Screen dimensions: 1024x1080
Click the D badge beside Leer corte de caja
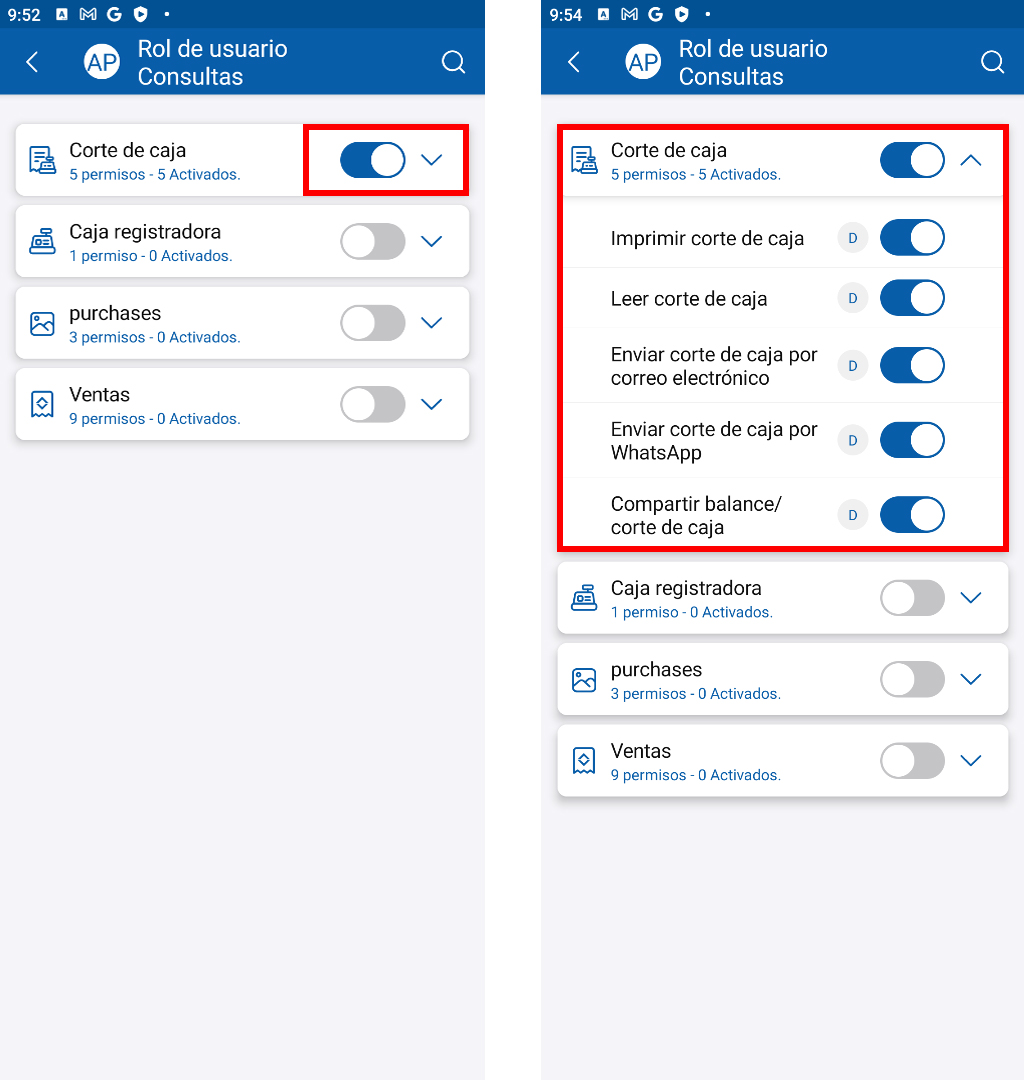point(853,298)
